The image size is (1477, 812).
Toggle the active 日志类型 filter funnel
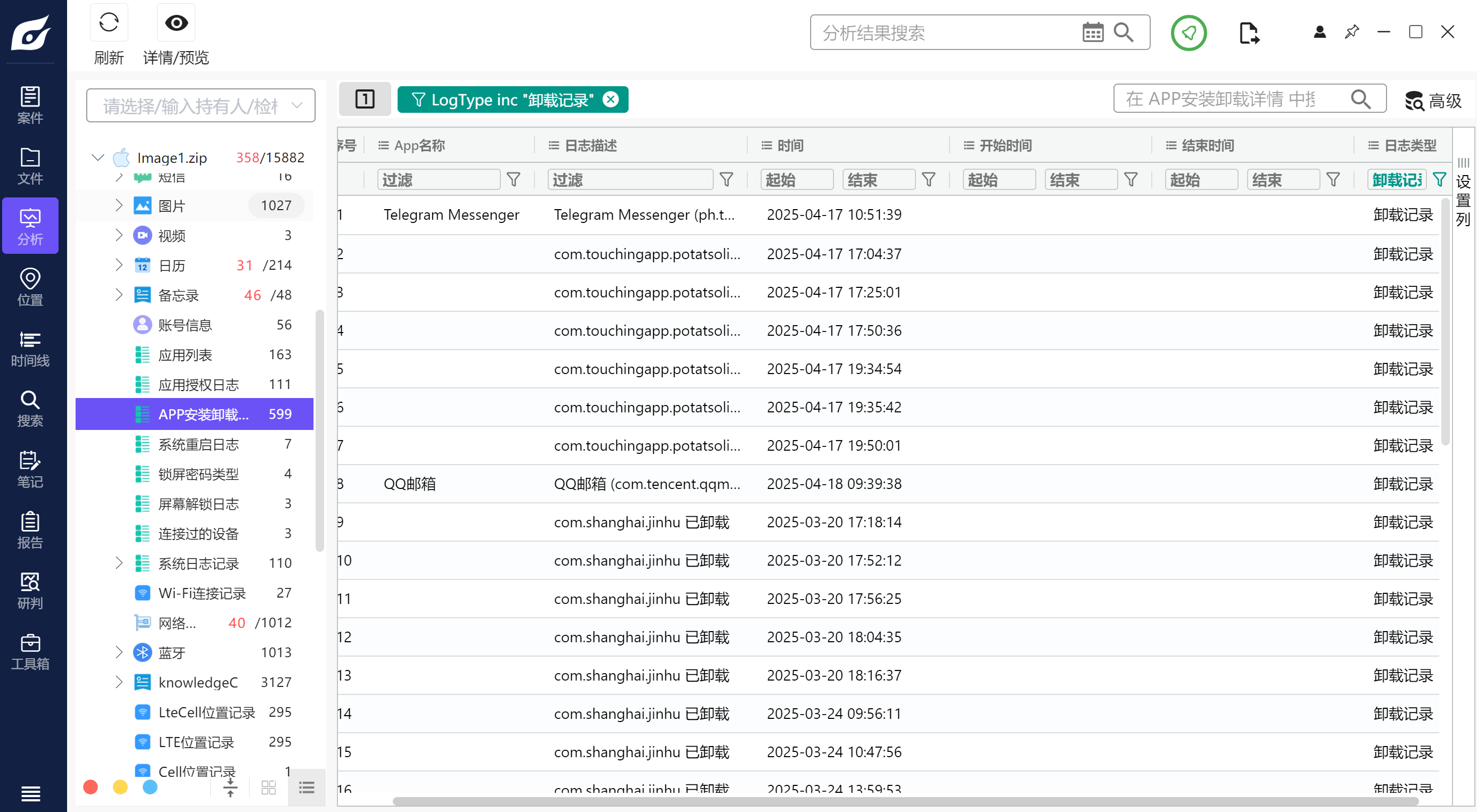point(1439,180)
